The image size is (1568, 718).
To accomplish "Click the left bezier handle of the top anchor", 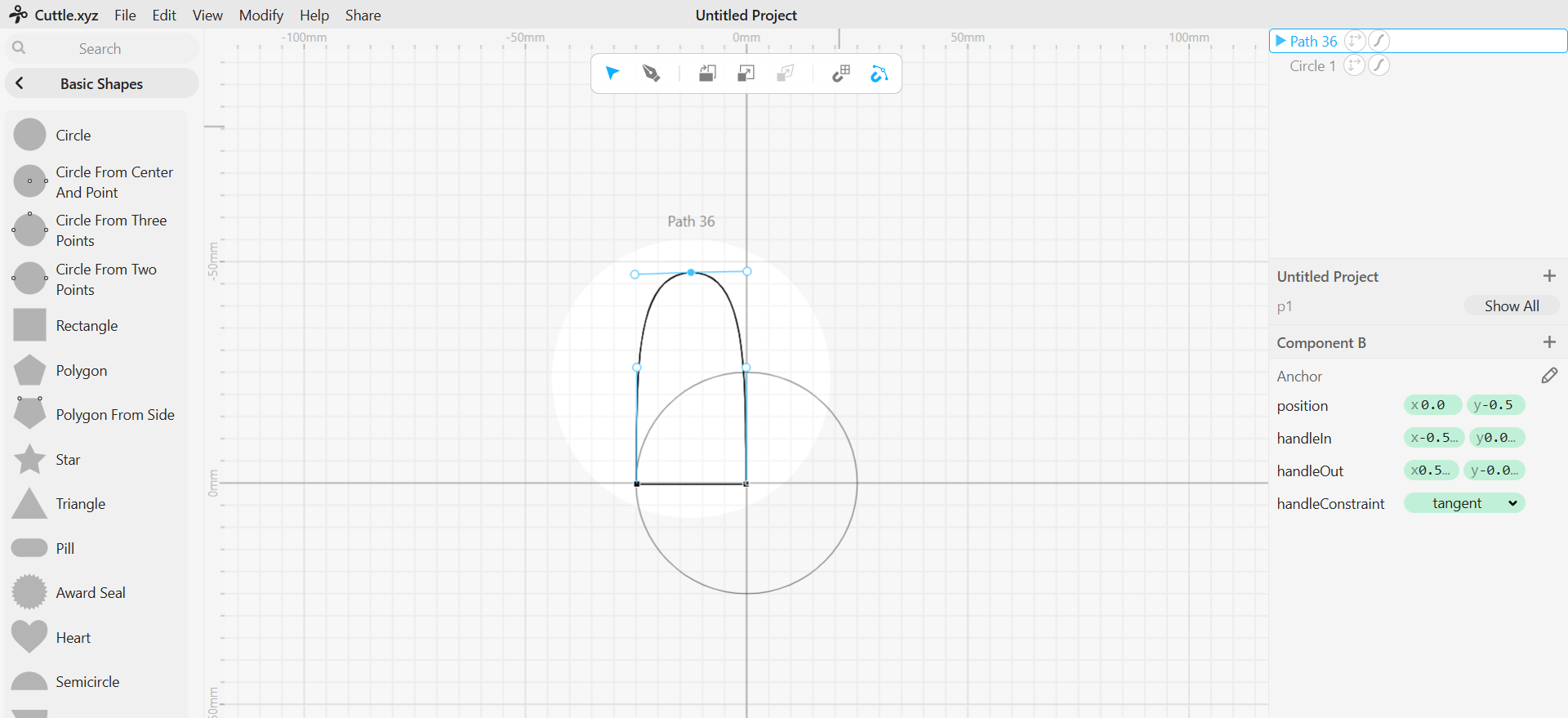I will pyautogui.click(x=635, y=274).
